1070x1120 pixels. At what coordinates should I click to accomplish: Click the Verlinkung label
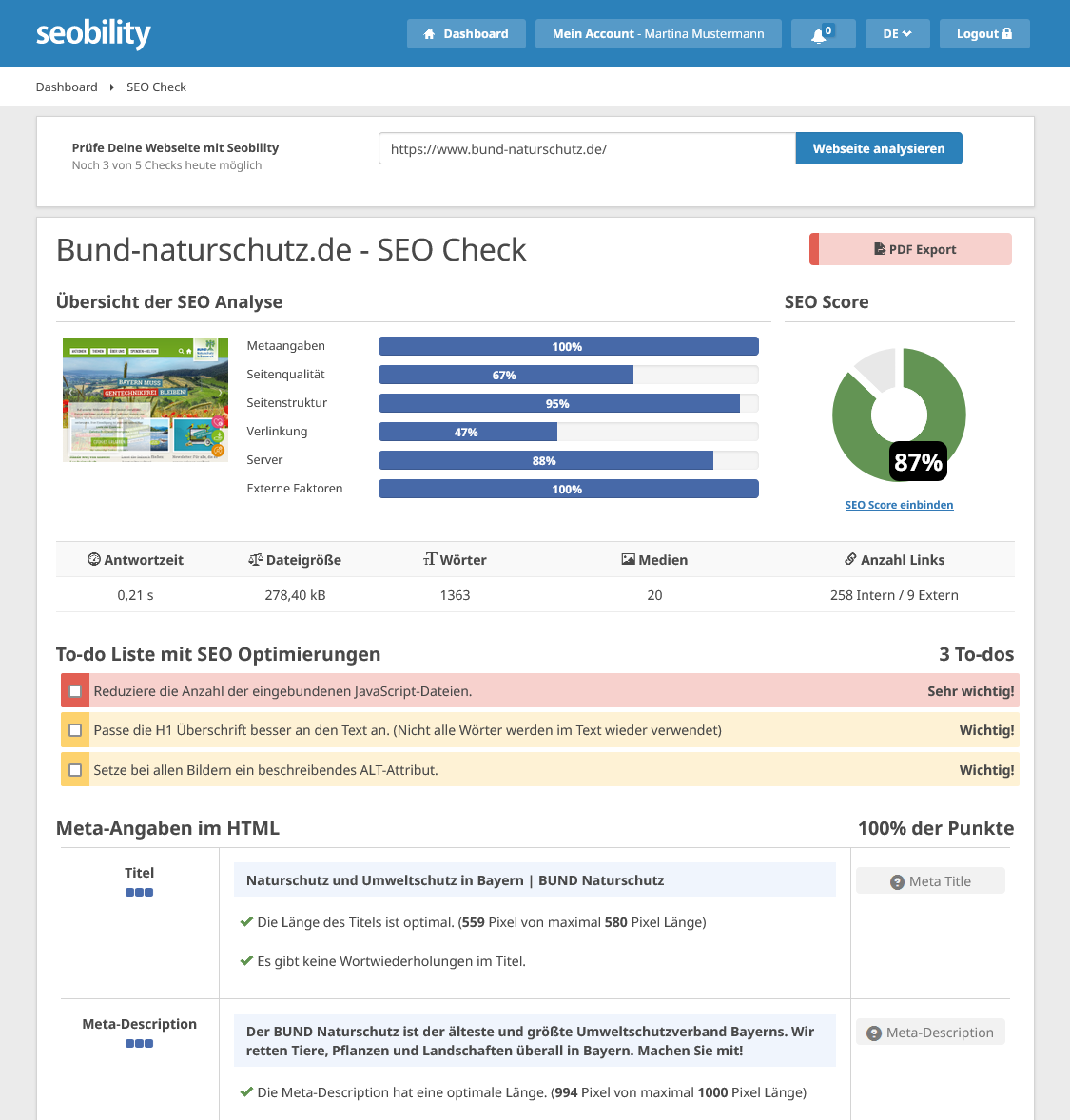click(x=278, y=432)
